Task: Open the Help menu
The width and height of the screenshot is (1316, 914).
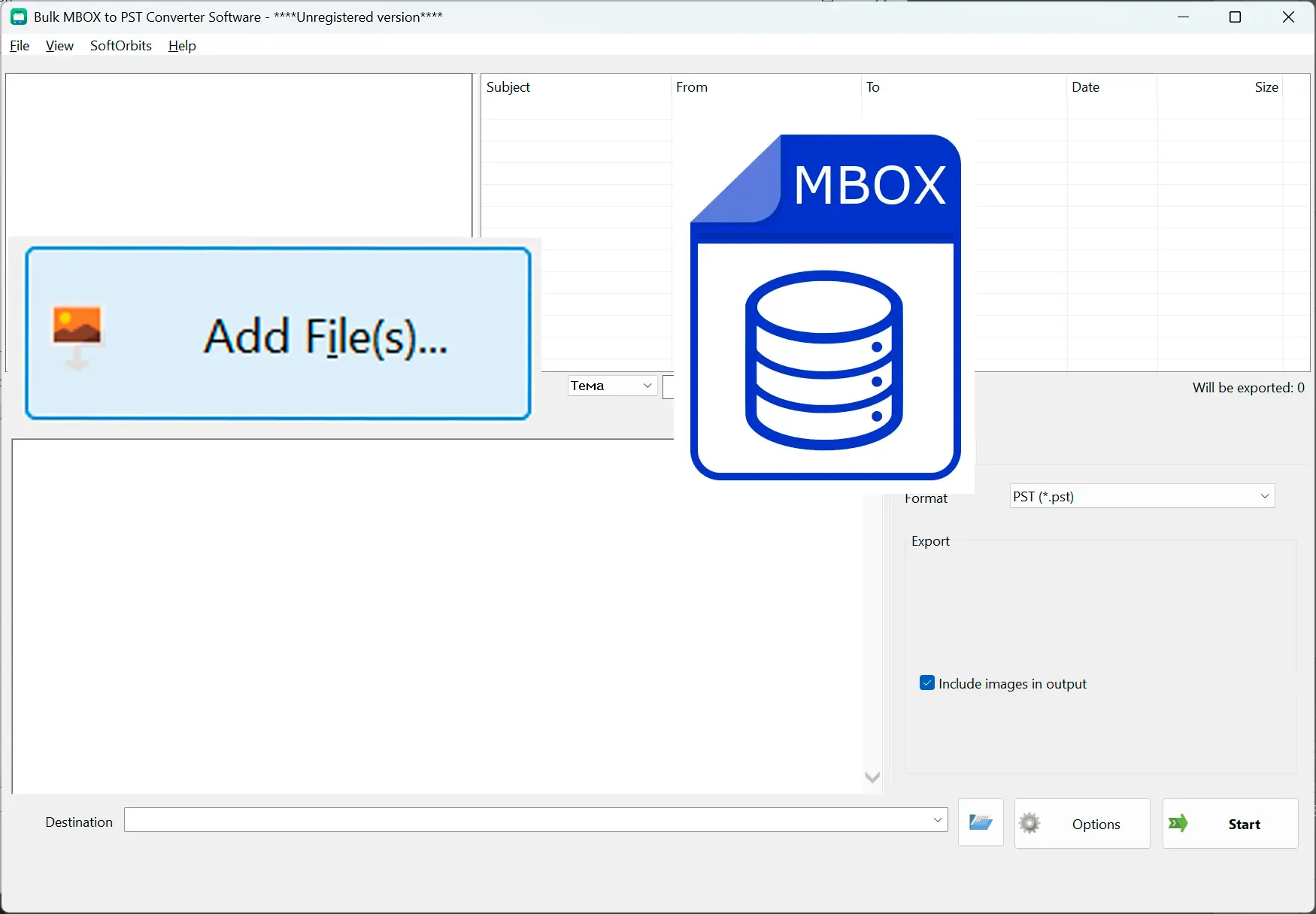Action: click(182, 46)
